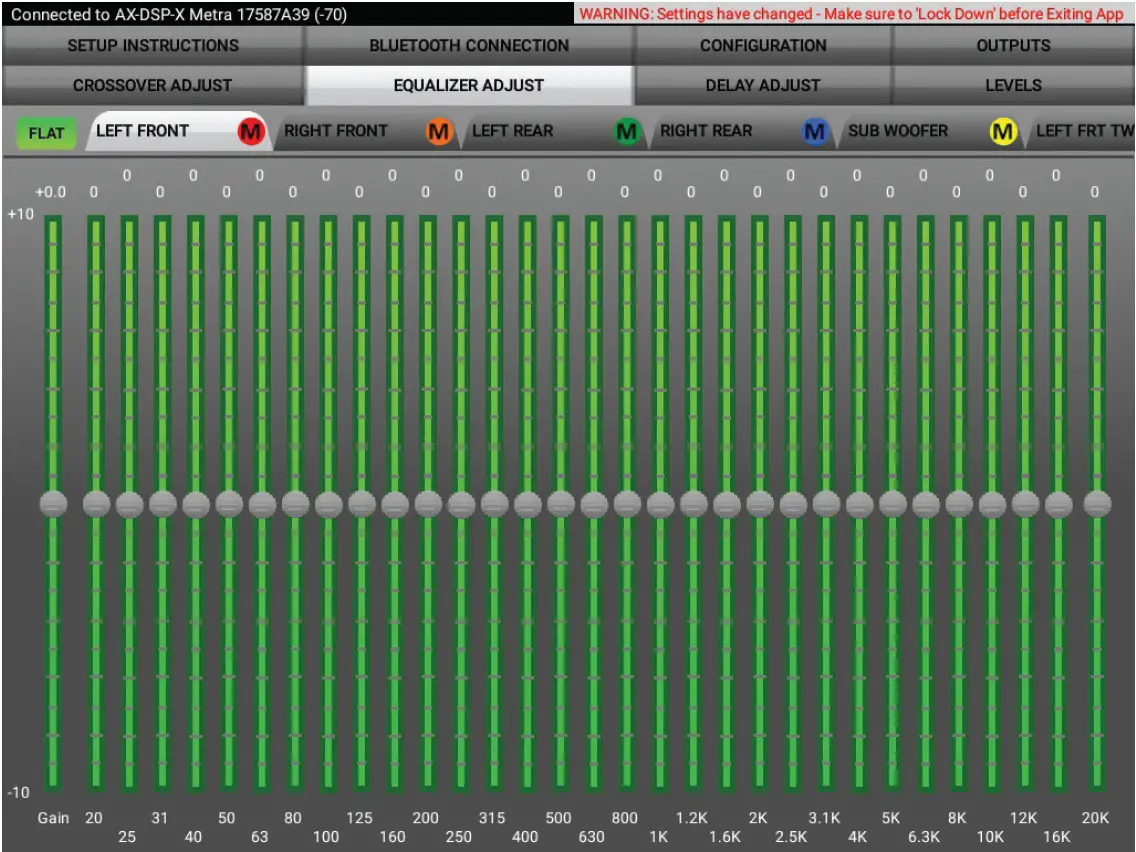Screen dimensions: 1136x852
Task: View the SETUP INSTRUCTIONS page
Action: (152, 46)
